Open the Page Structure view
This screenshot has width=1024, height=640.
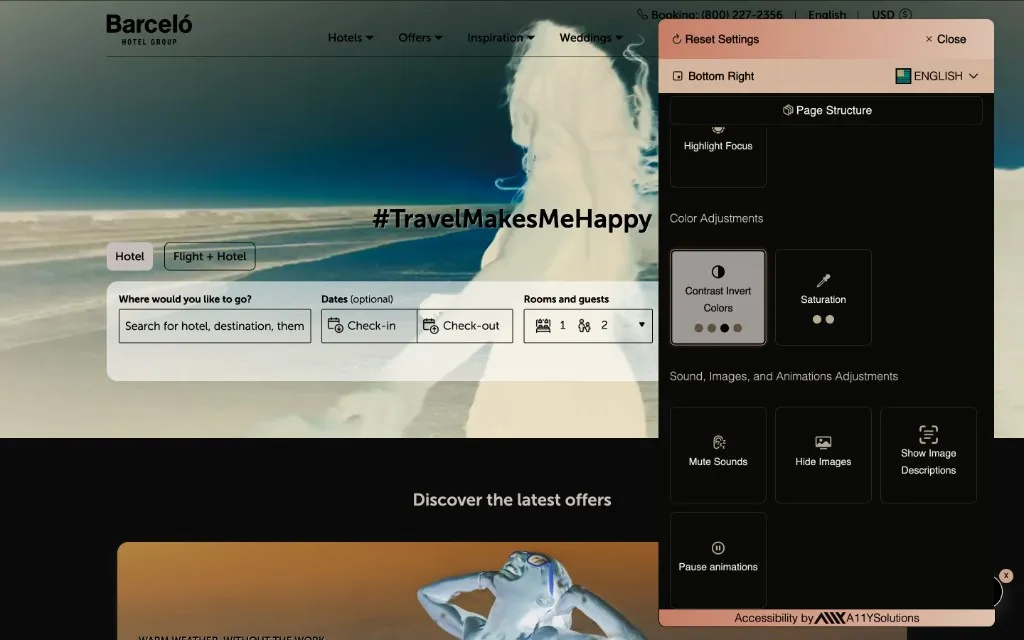click(826, 110)
